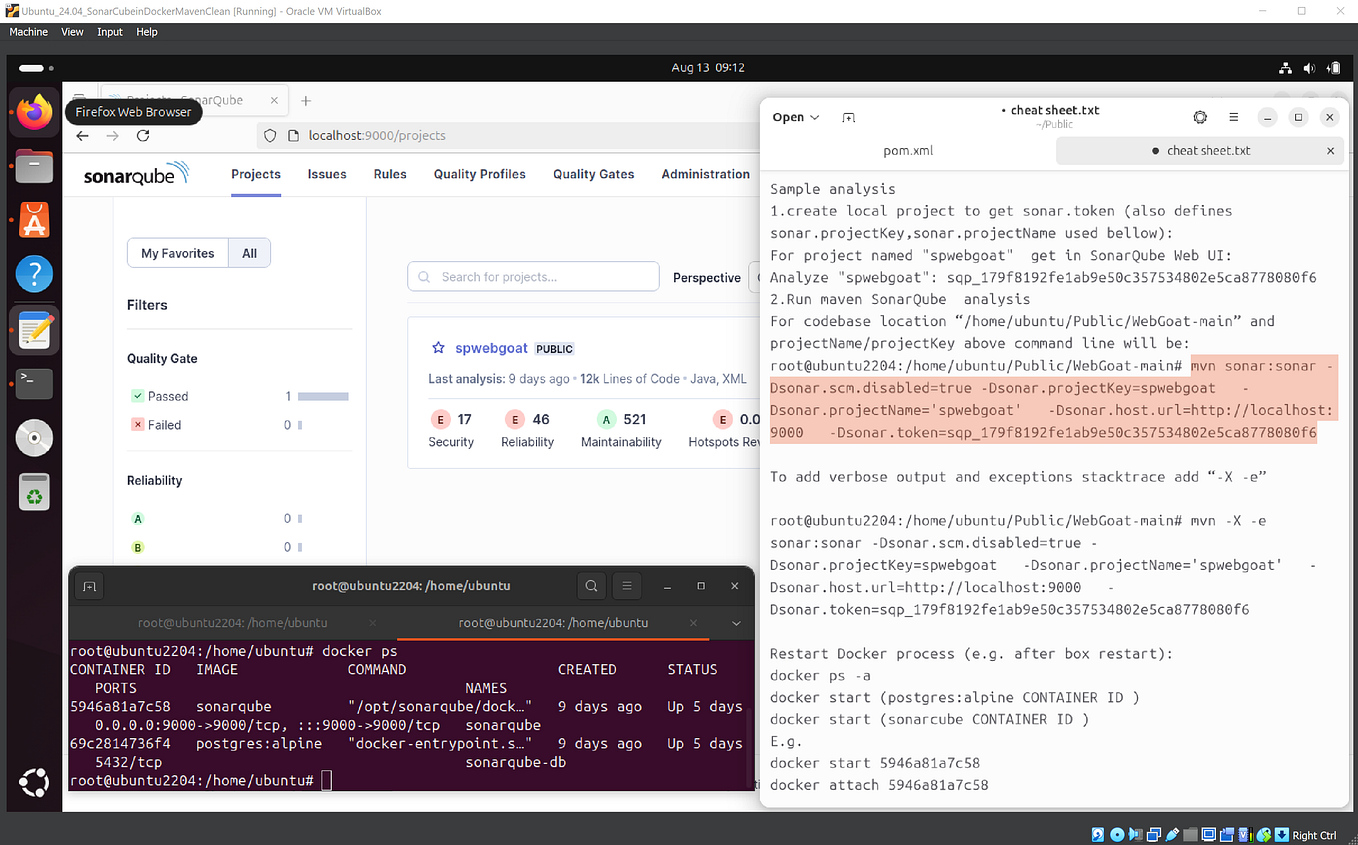Switch to the Issues tab in SonarQube

tap(326, 174)
